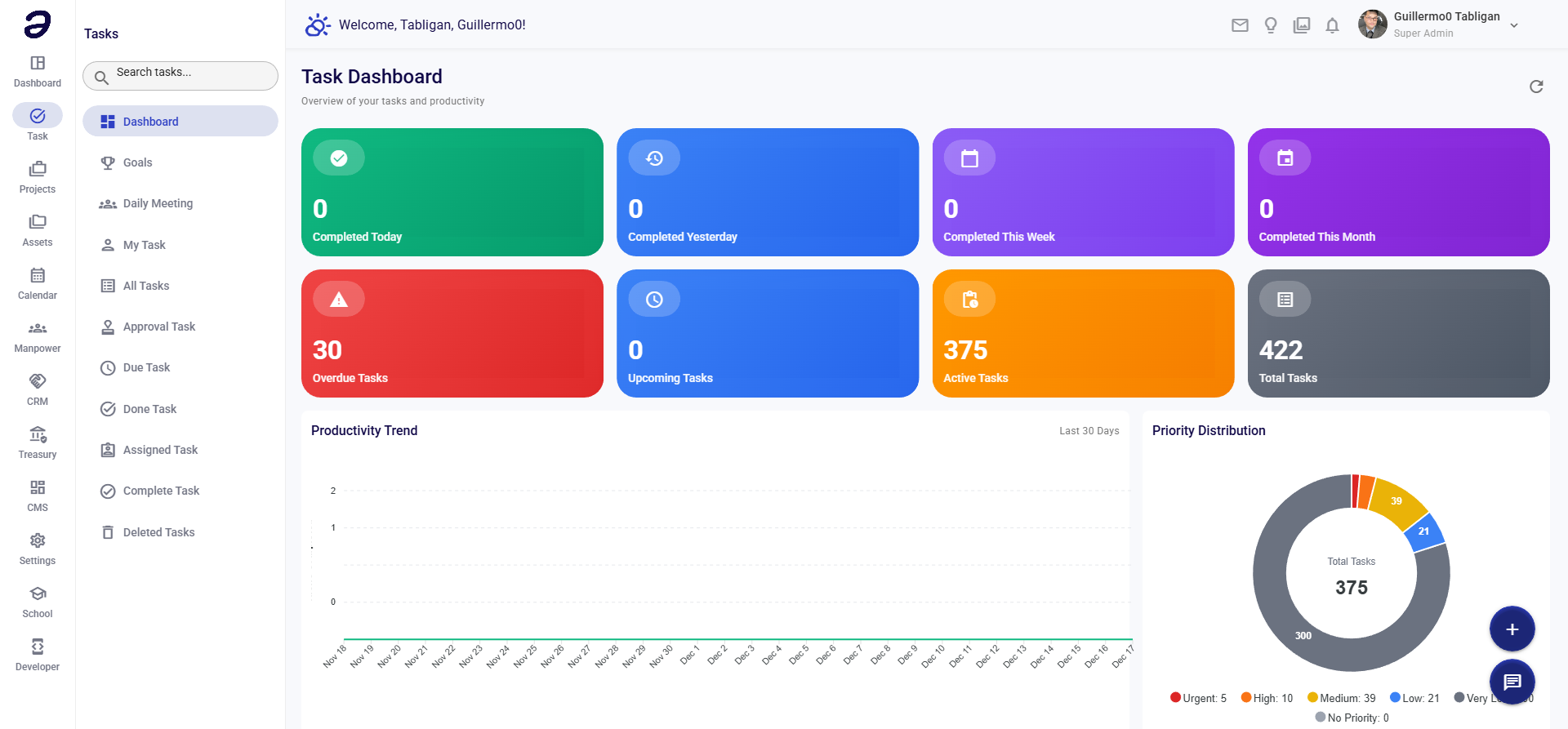Toggle the High legend swatch
The height and width of the screenshot is (729, 1568).
tap(1246, 697)
